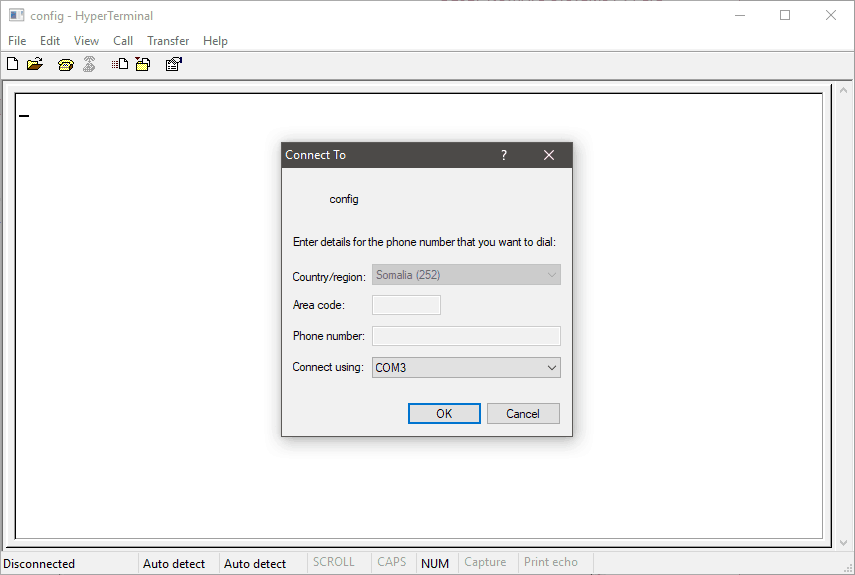Click the Send file toolbar icon
This screenshot has height=575, width=855.
pyautogui.click(x=120, y=65)
